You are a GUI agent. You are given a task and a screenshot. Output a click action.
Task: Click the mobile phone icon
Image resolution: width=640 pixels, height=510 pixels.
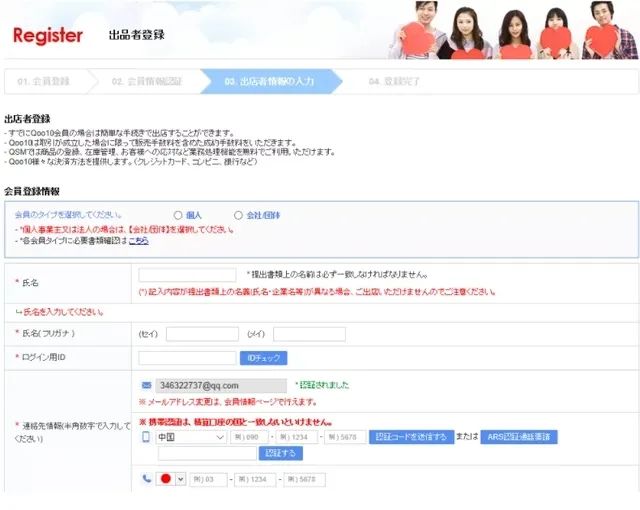(146, 437)
